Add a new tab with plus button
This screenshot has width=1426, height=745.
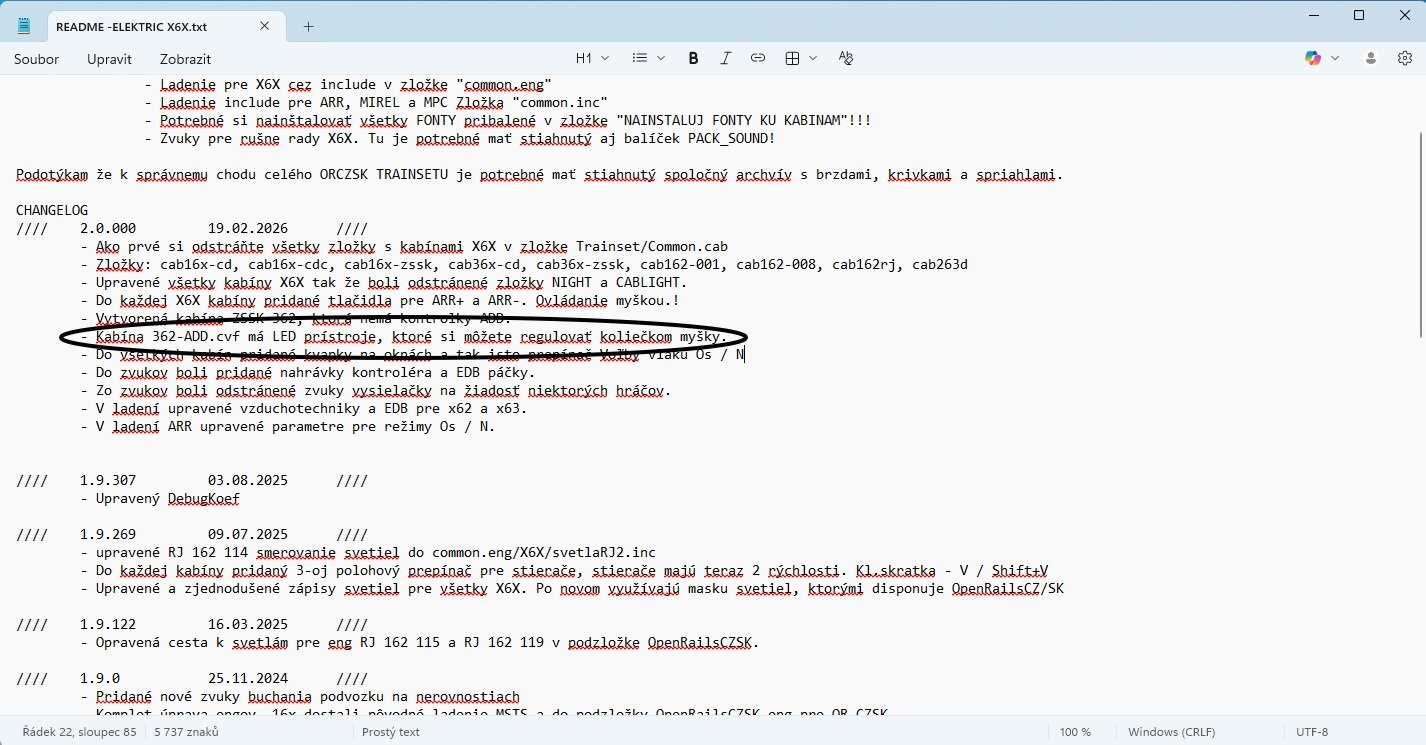(x=308, y=26)
